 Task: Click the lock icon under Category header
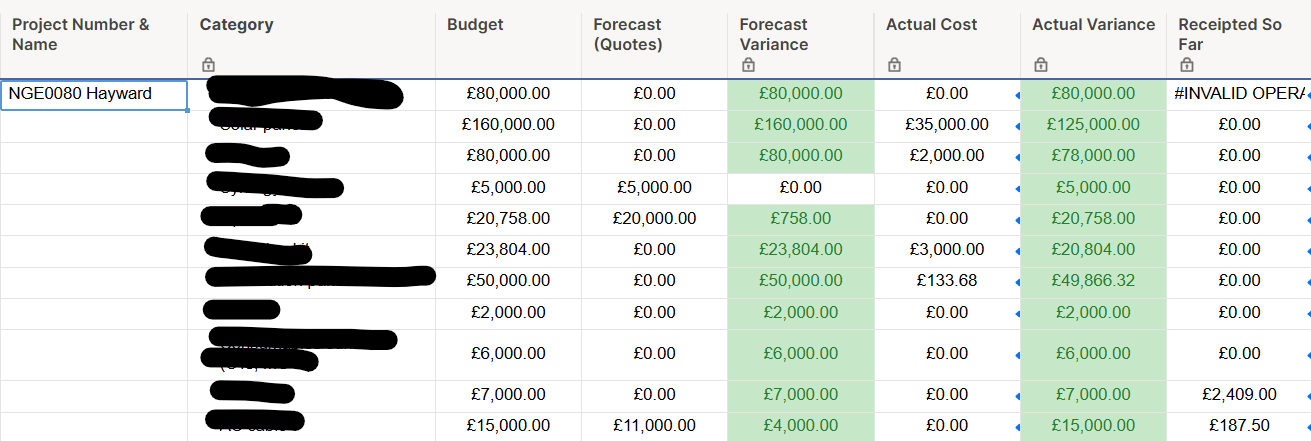click(208, 65)
